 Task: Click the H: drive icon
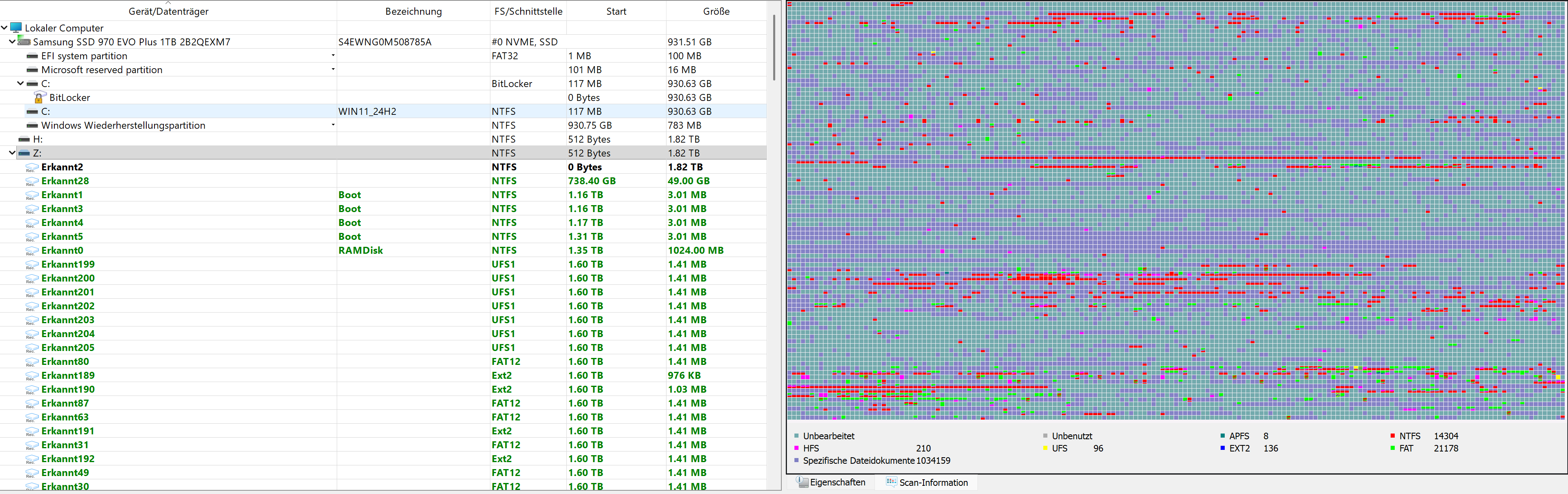pyautogui.click(x=25, y=139)
